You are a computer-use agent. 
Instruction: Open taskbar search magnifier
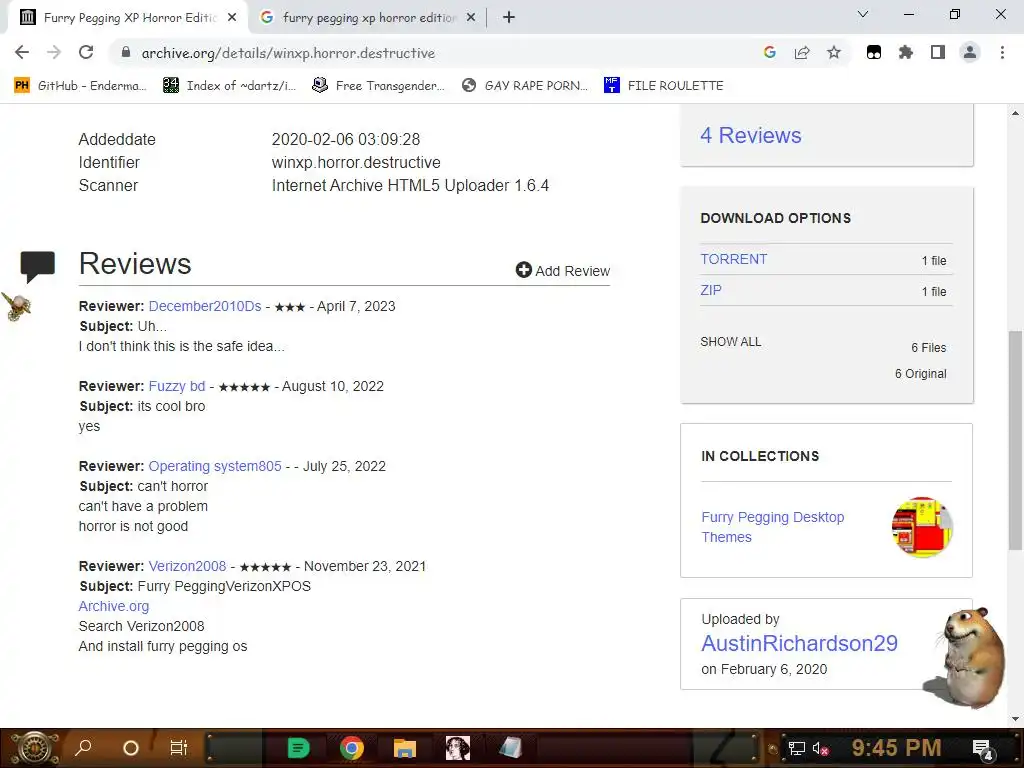click(x=84, y=748)
